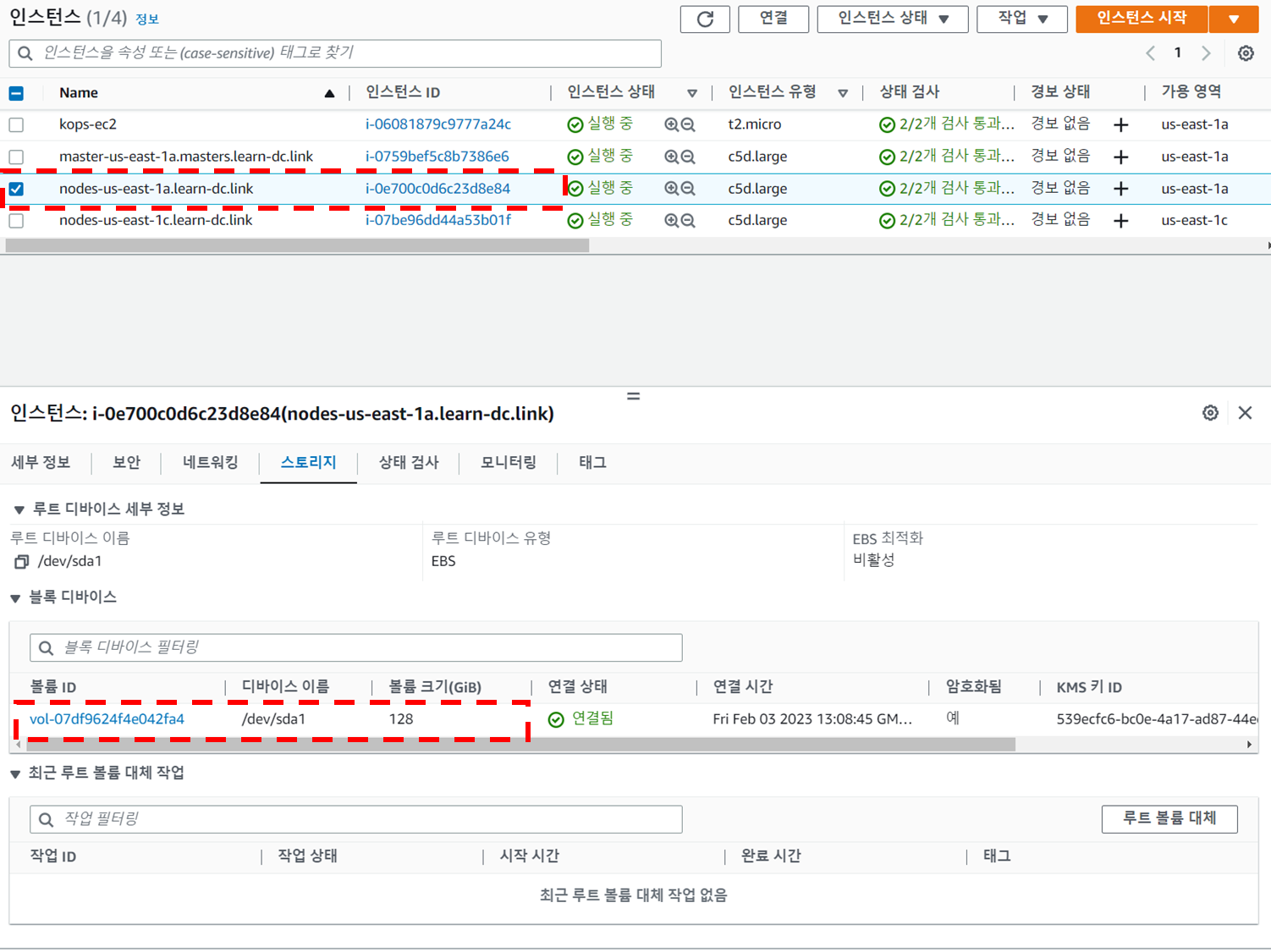This screenshot has height=952, width=1271.
Task: Switch to the 모니터링 tab
Action: click(507, 463)
